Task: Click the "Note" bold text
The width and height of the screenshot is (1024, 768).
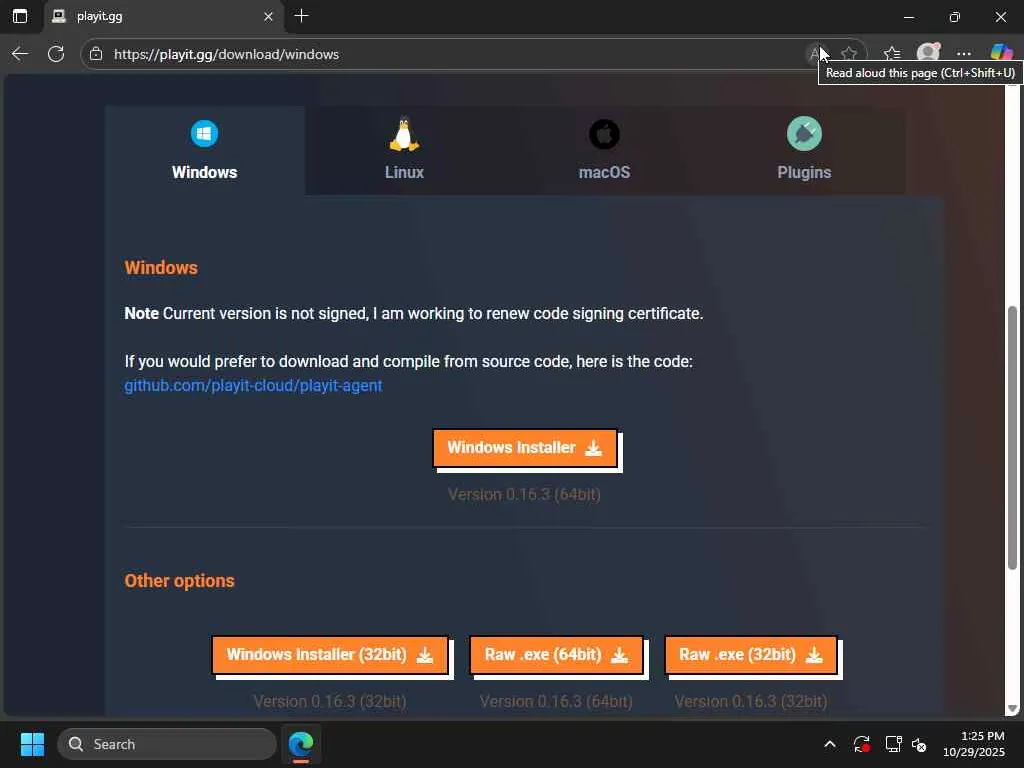Action: pyautogui.click(x=142, y=314)
